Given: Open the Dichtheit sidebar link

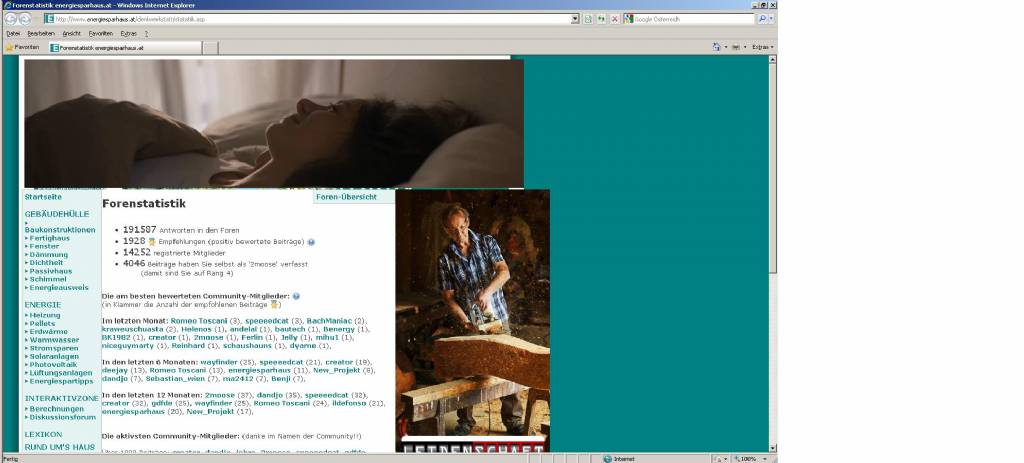Looking at the screenshot, I should click(x=46, y=263).
